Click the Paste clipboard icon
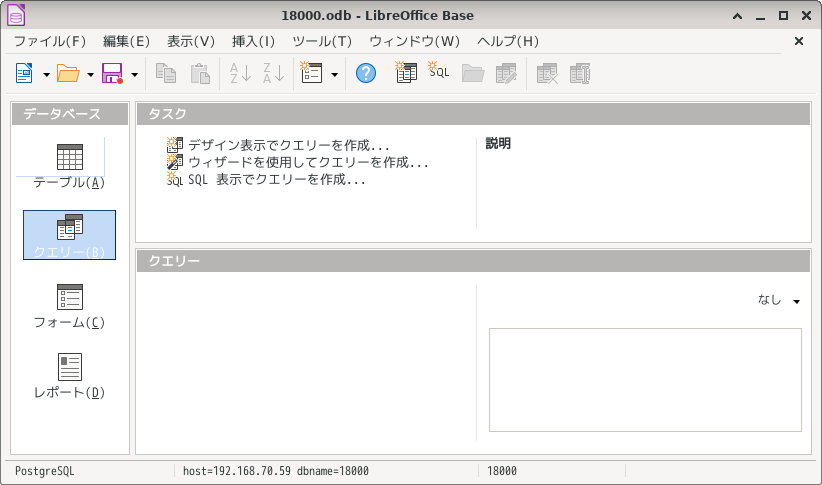 click(200, 73)
